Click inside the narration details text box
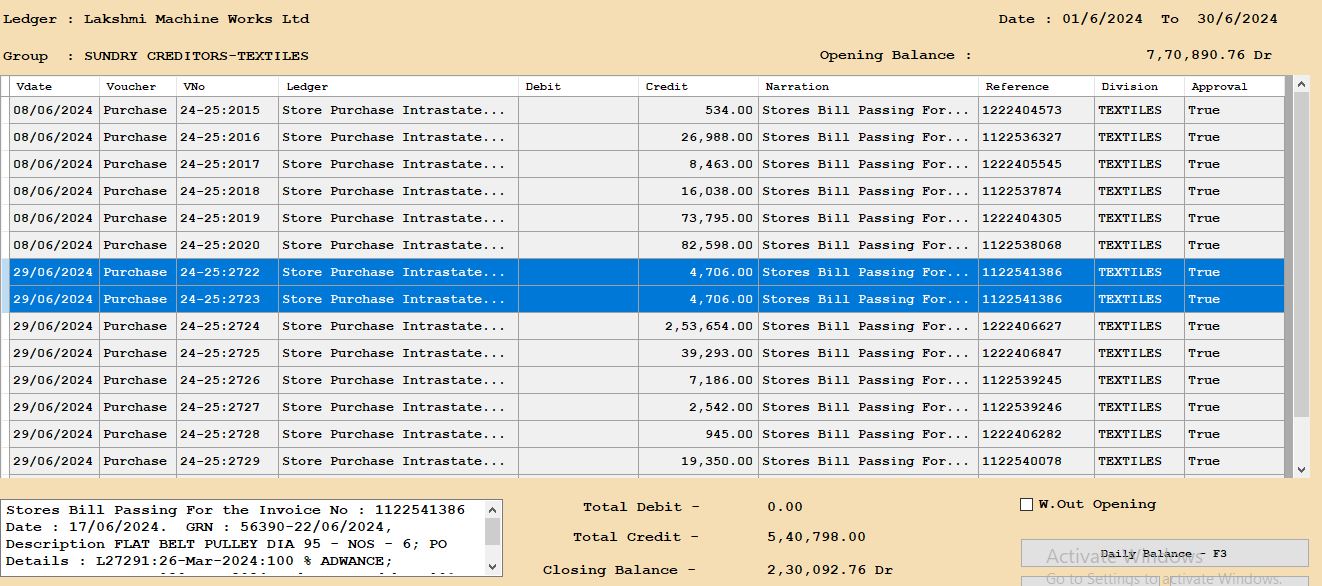Image resolution: width=1322 pixels, height=586 pixels. pyautogui.click(x=240, y=537)
